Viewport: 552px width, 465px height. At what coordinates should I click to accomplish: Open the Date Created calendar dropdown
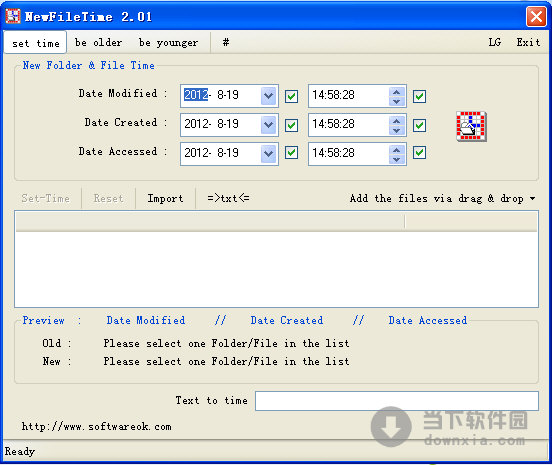point(269,125)
